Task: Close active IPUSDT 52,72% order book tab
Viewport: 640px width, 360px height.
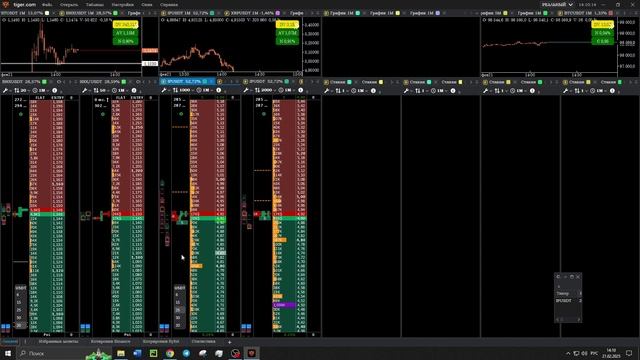Action: click(211, 82)
